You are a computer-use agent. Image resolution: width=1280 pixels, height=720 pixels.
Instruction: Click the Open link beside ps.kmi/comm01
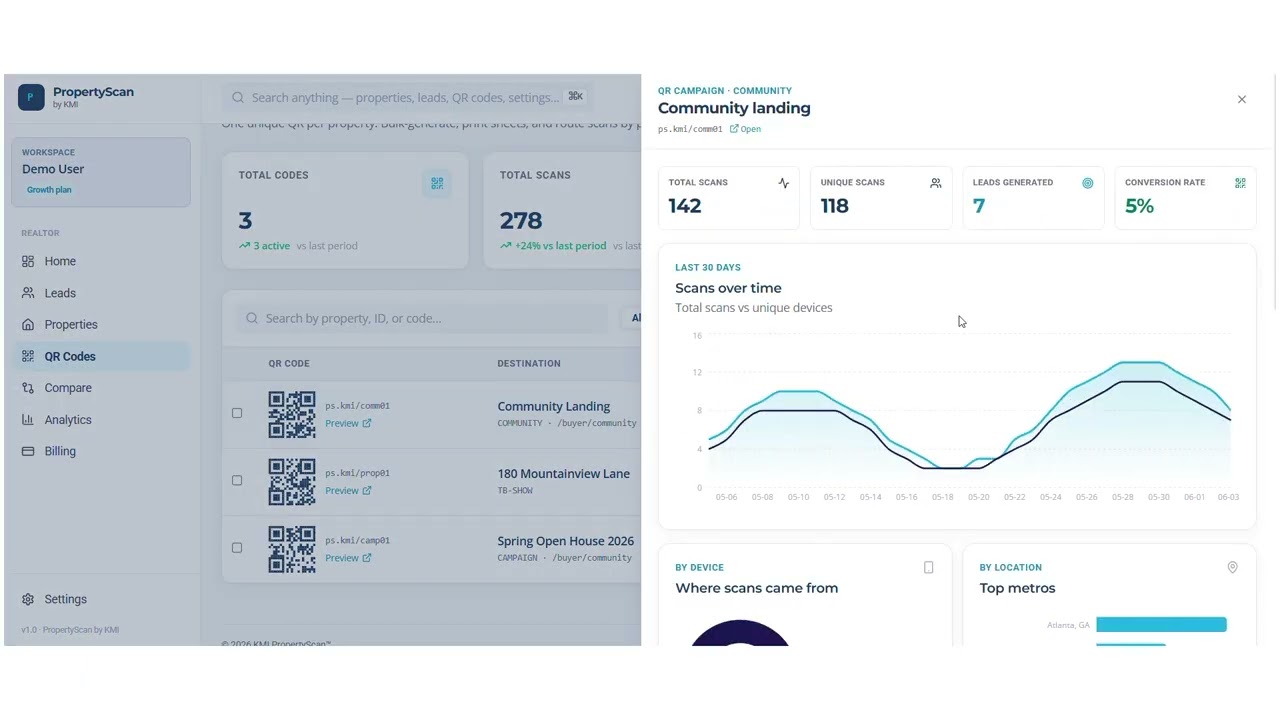click(x=745, y=129)
